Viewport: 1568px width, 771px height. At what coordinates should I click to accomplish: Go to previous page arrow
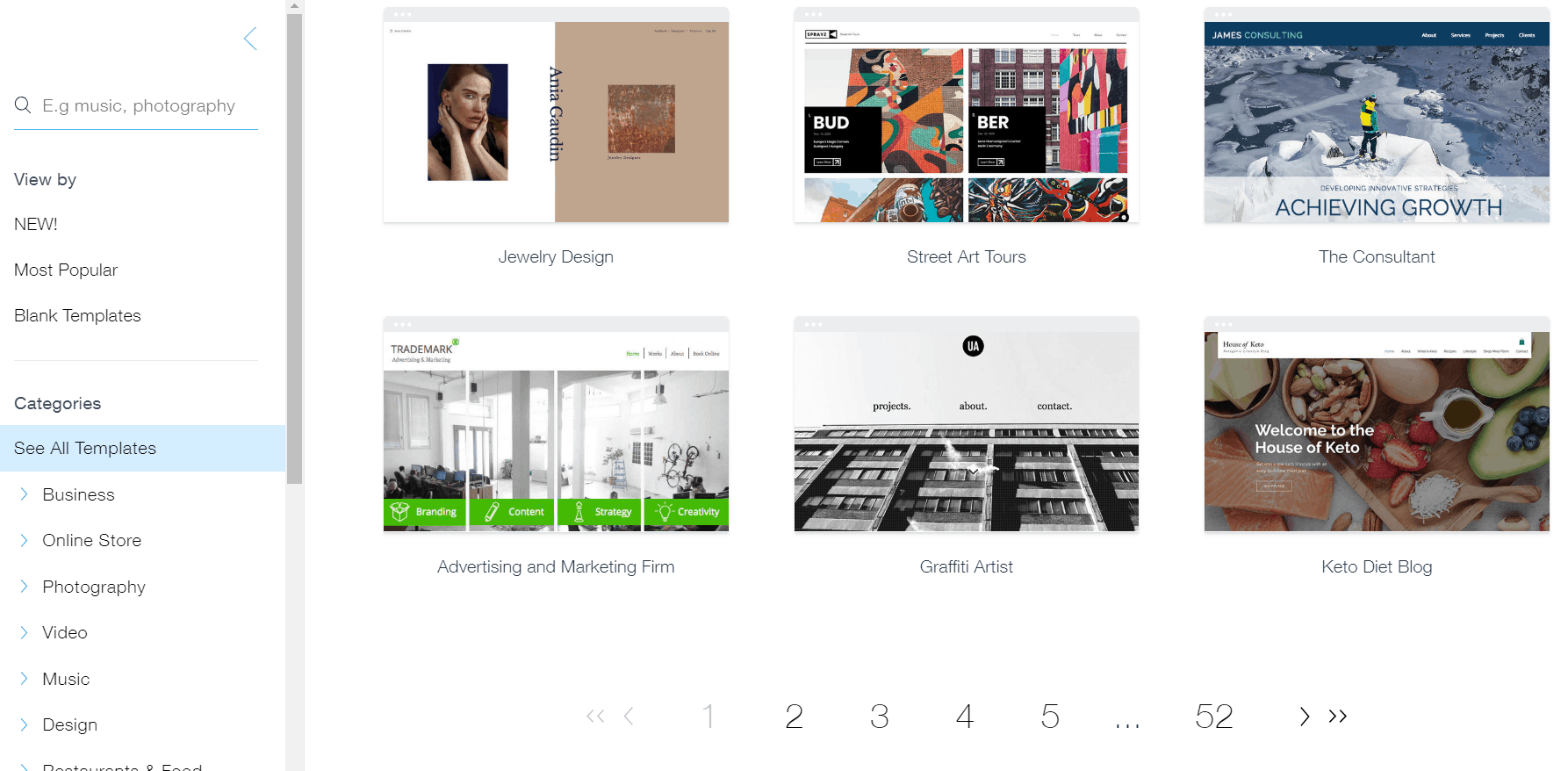pyautogui.click(x=629, y=717)
